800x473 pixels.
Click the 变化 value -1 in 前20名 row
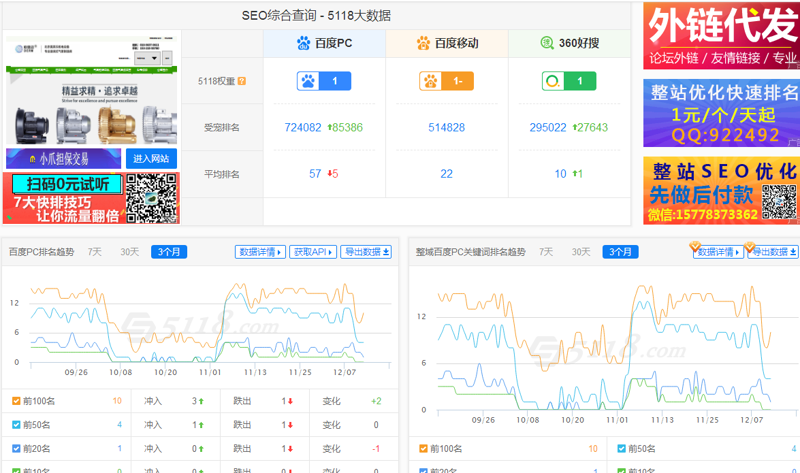pyautogui.click(x=376, y=449)
